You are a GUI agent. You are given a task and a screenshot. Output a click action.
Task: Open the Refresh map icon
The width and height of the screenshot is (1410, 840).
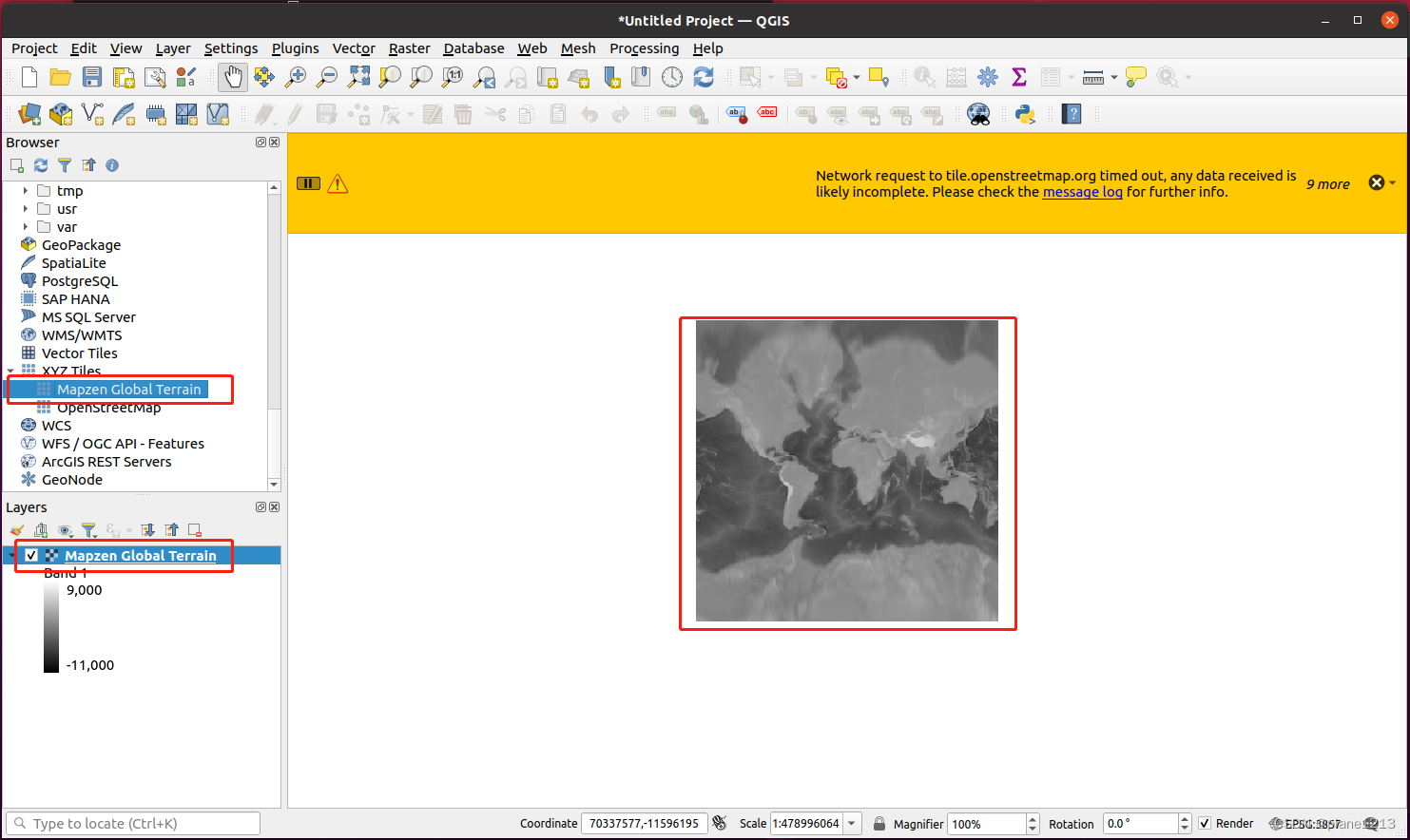click(x=704, y=77)
